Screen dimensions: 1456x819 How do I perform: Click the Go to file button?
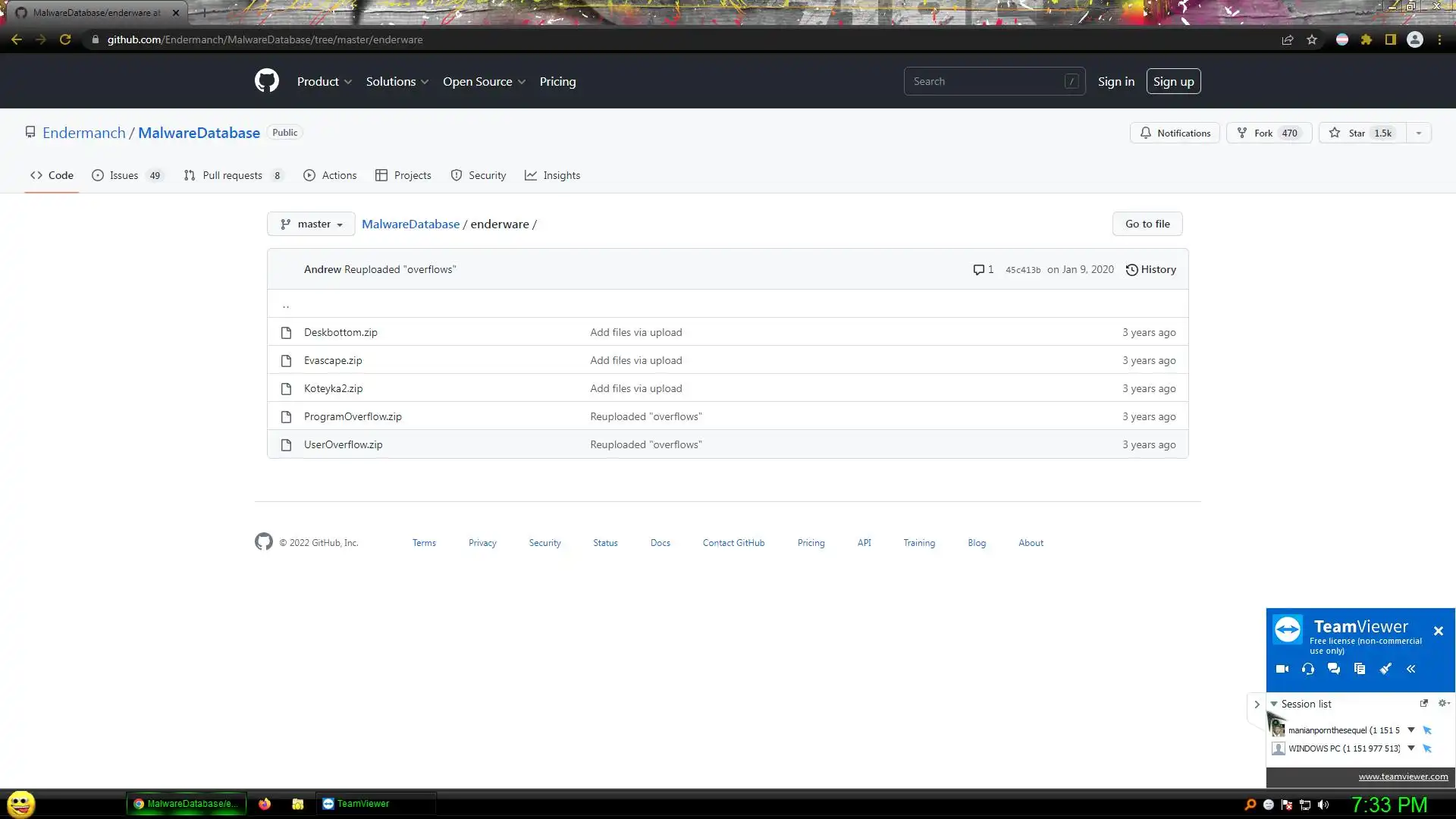(x=1147, y=224)
